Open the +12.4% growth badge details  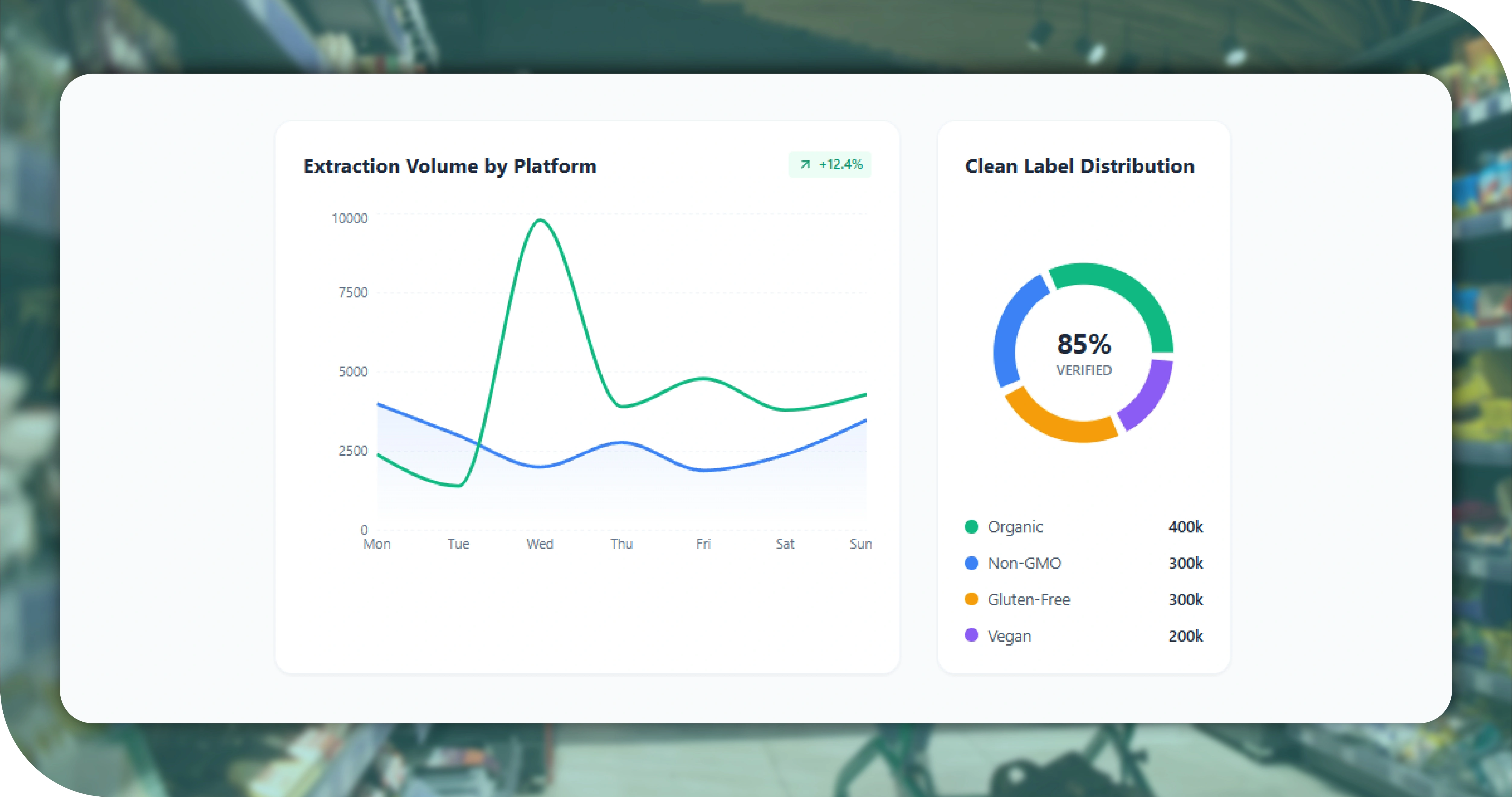pyautogui.click(x=830, y=165)
